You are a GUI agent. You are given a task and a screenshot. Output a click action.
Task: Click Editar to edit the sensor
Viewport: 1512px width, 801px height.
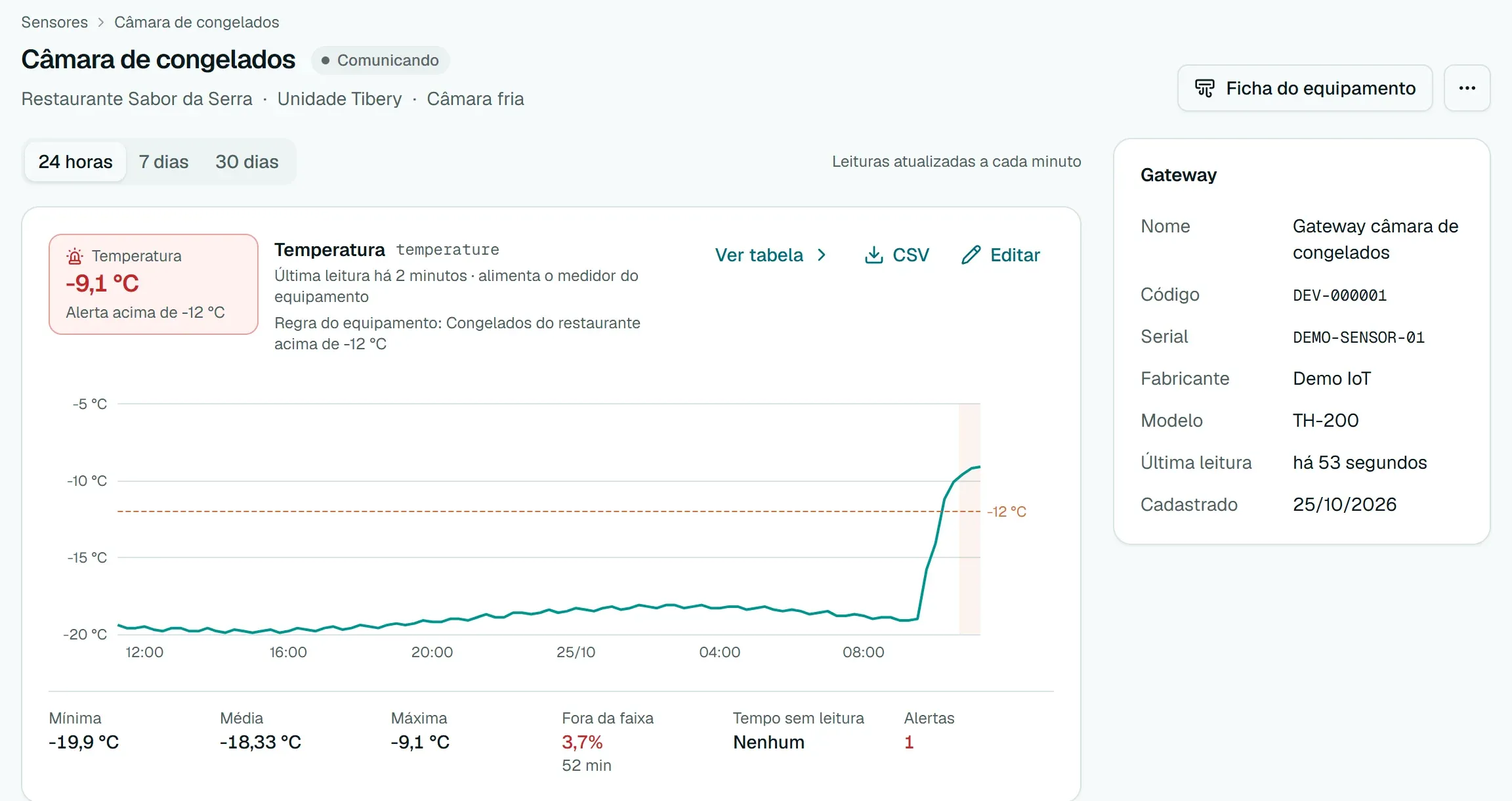(x=1001, y=255)
